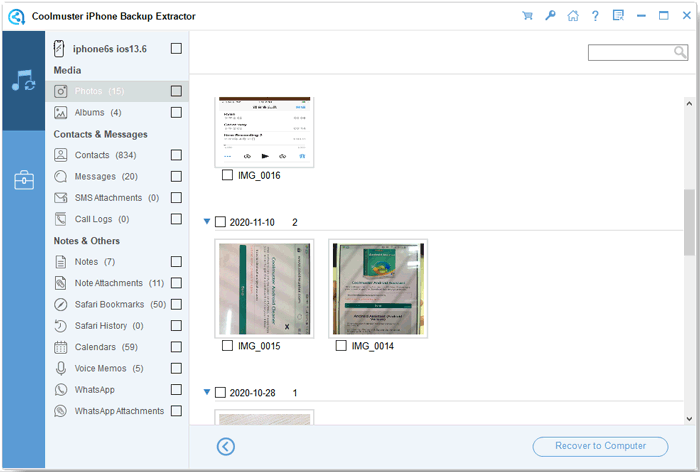Select the IMG_0014 photo checkbox
The image size is (700, 472).
pyautogui.click(x=341, y=346)
